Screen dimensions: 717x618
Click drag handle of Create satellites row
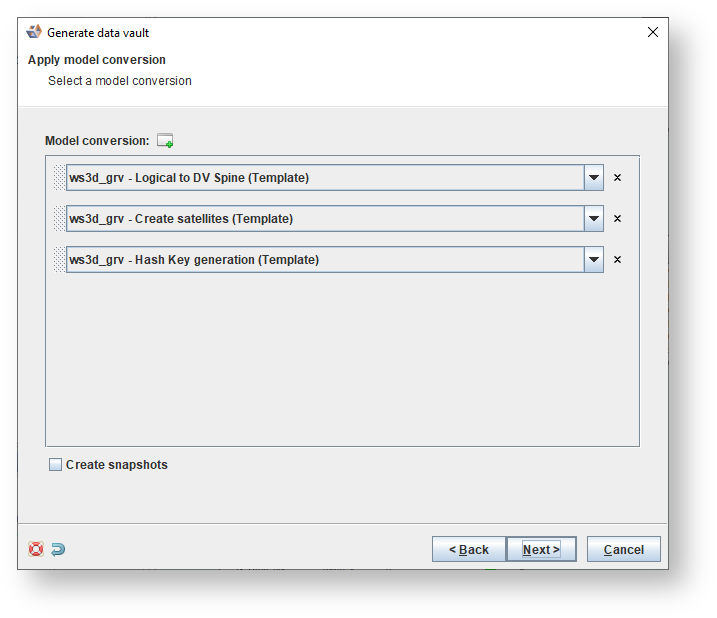pos(58,219)
